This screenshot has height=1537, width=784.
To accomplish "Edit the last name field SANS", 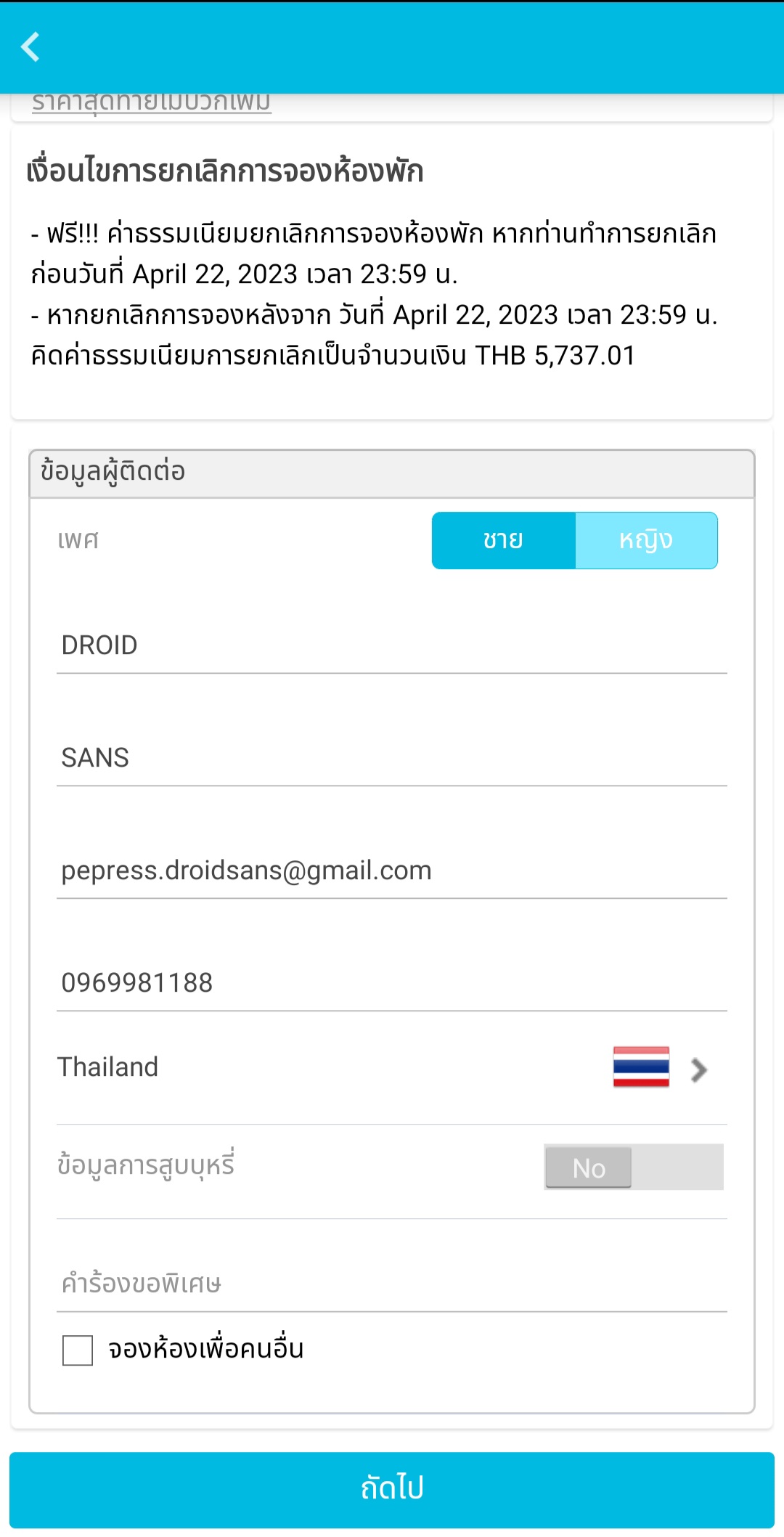I will [x=392, y=758].
